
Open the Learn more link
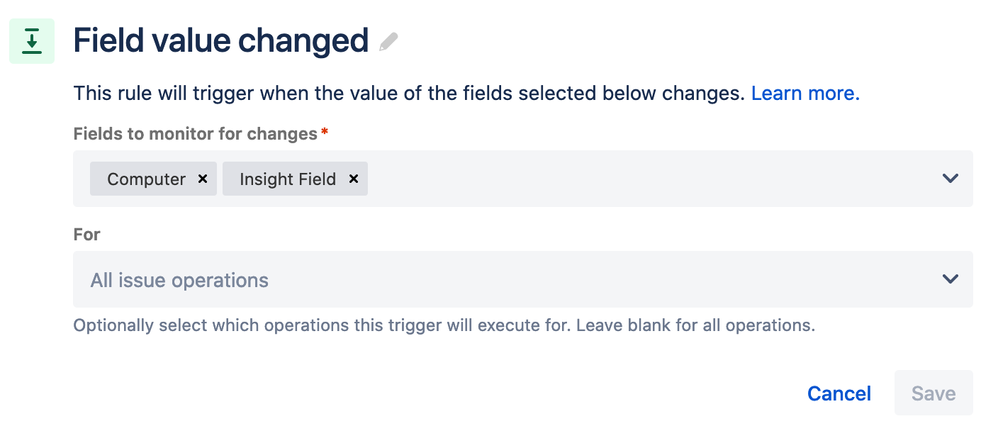click(805, 94)
